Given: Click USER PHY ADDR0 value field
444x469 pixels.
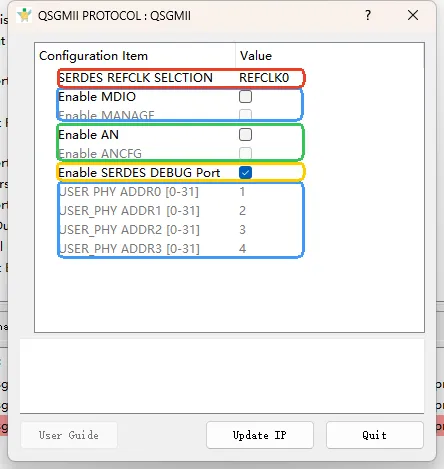Looking at the screenshot, I should tap(242, 192).
